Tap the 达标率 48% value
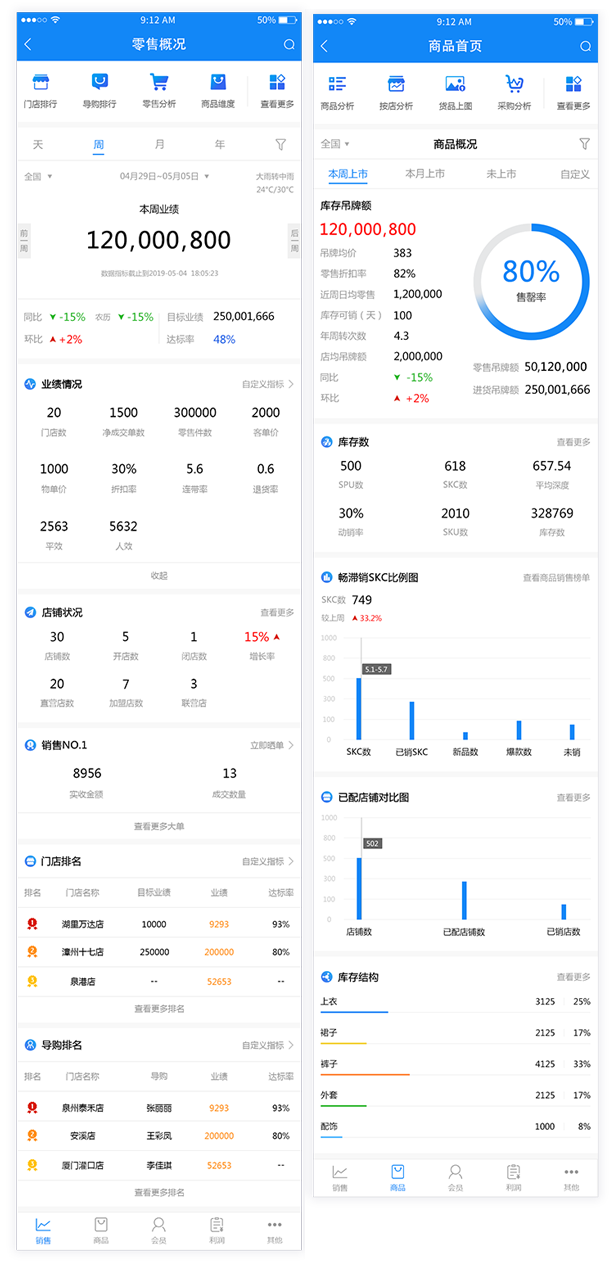The width and height of the screenshot is (614, 1268). pyautogui.click(x=224, y=340)
